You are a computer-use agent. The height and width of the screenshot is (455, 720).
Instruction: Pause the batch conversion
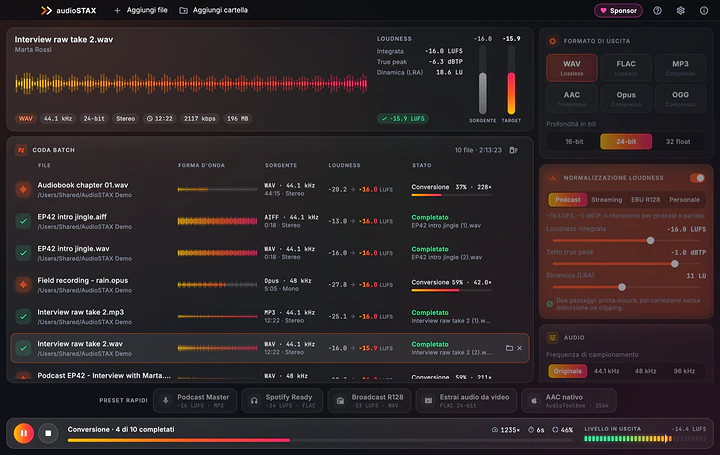[x=23, y=433]
